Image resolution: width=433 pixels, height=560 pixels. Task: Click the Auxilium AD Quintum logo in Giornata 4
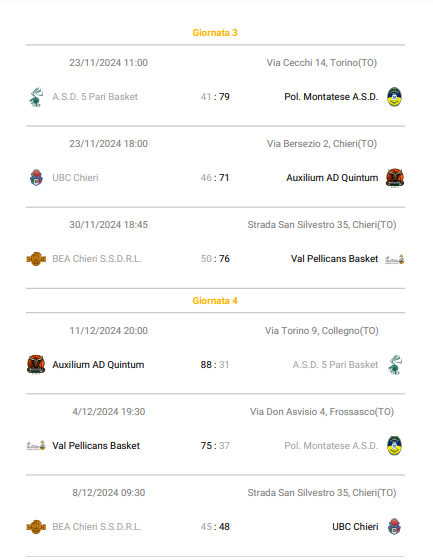36,365
